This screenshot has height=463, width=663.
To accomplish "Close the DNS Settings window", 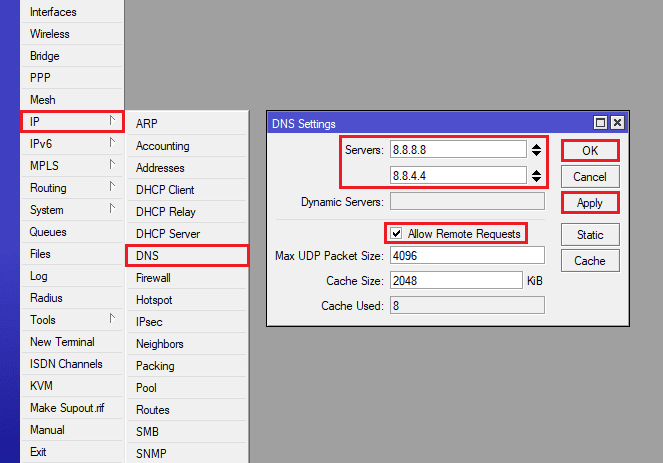I will (617, 123).
